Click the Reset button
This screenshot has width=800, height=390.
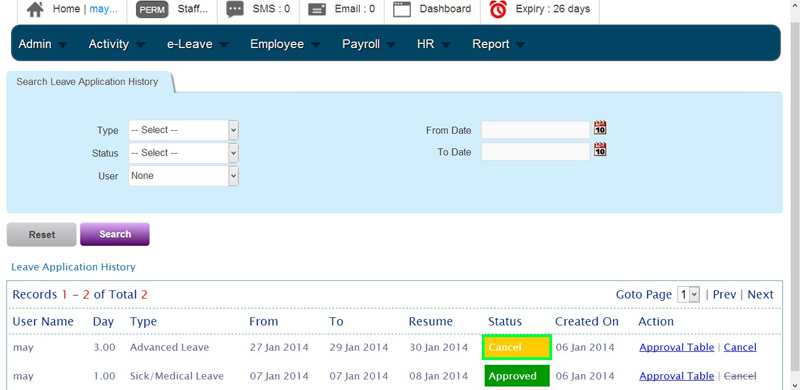[41, 235]
